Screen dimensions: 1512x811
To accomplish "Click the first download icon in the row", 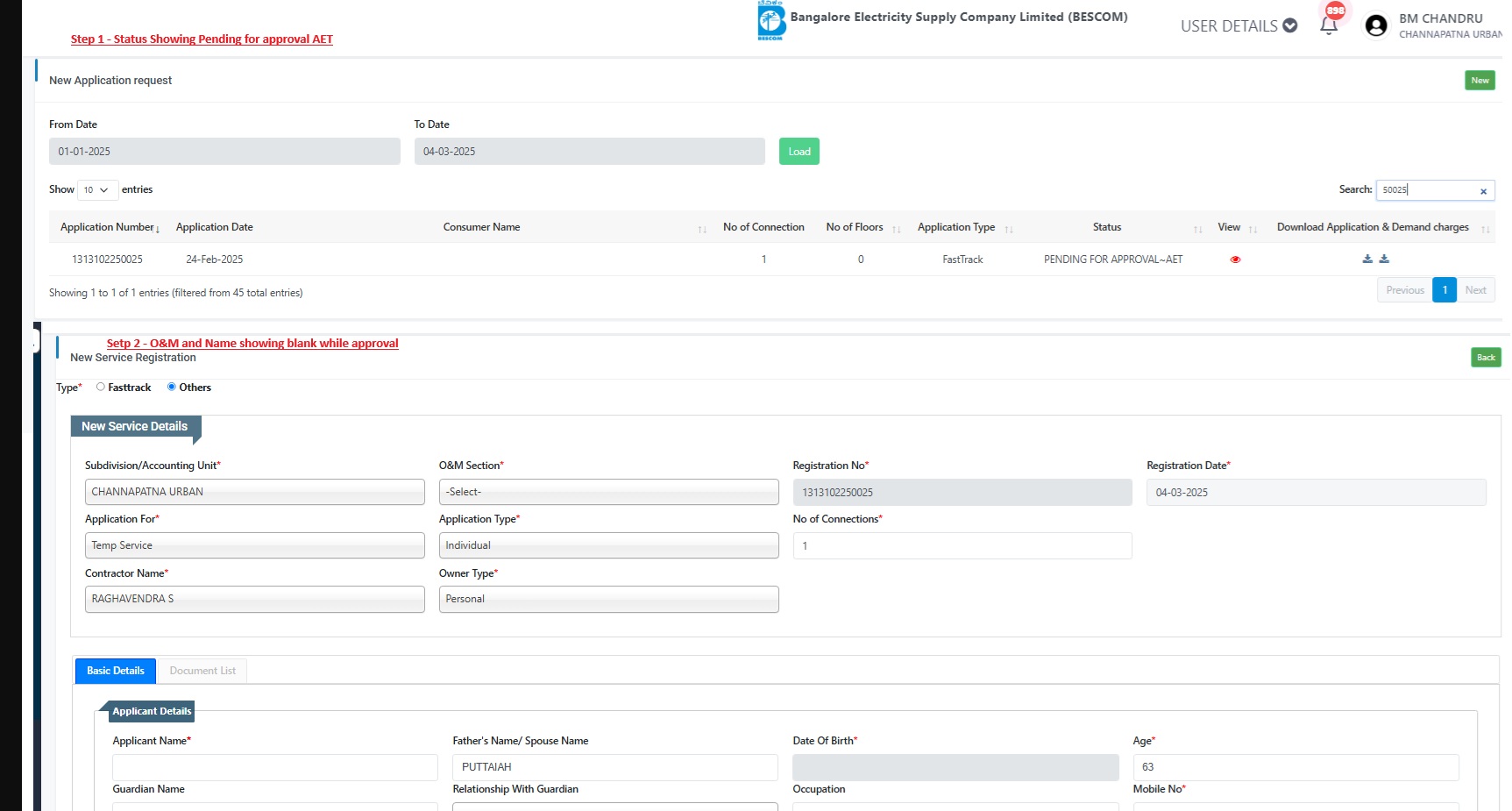I will [1367, 259].
